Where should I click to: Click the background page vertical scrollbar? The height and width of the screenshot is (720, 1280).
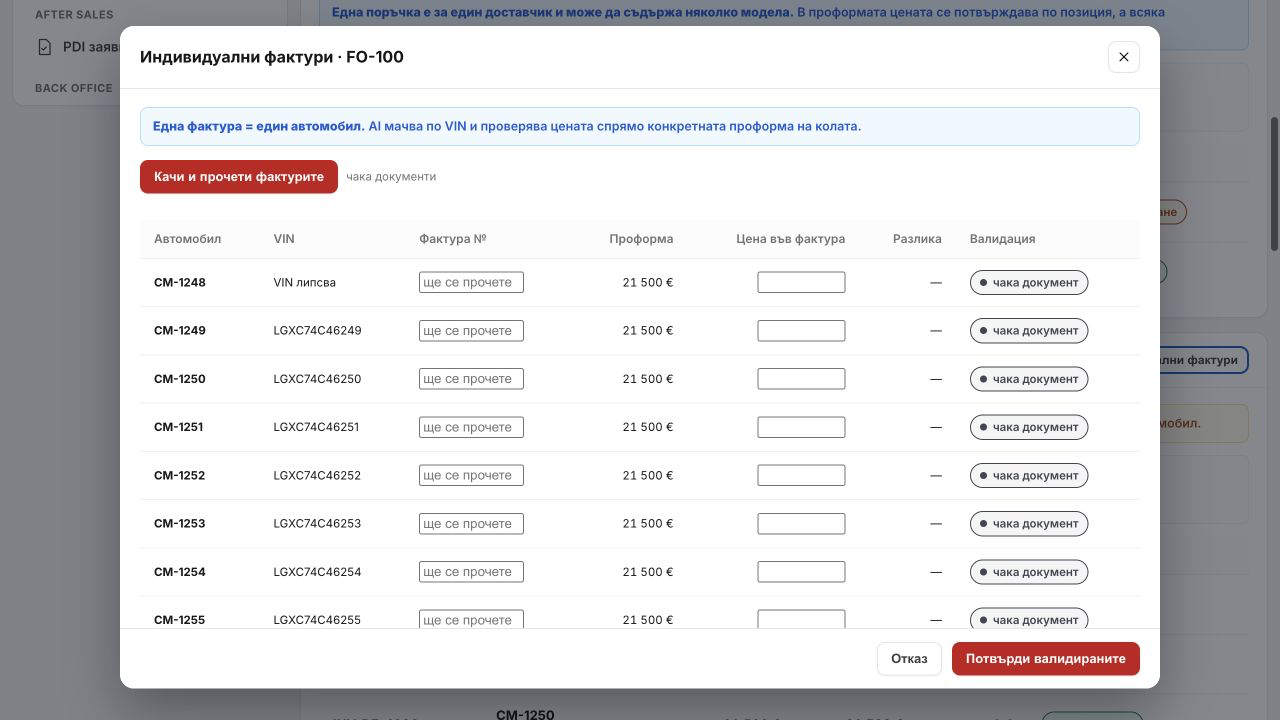(x=1274, y=185)
